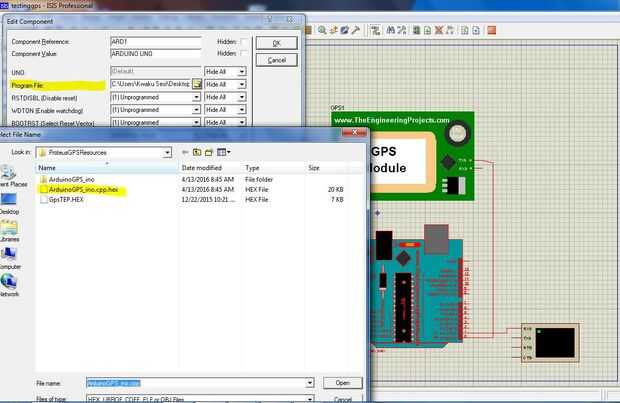The width and height of the screenshot is (620, 403).
Task: Open Desktop shortcut in places sidebar
Action: (x=9, y=204)
